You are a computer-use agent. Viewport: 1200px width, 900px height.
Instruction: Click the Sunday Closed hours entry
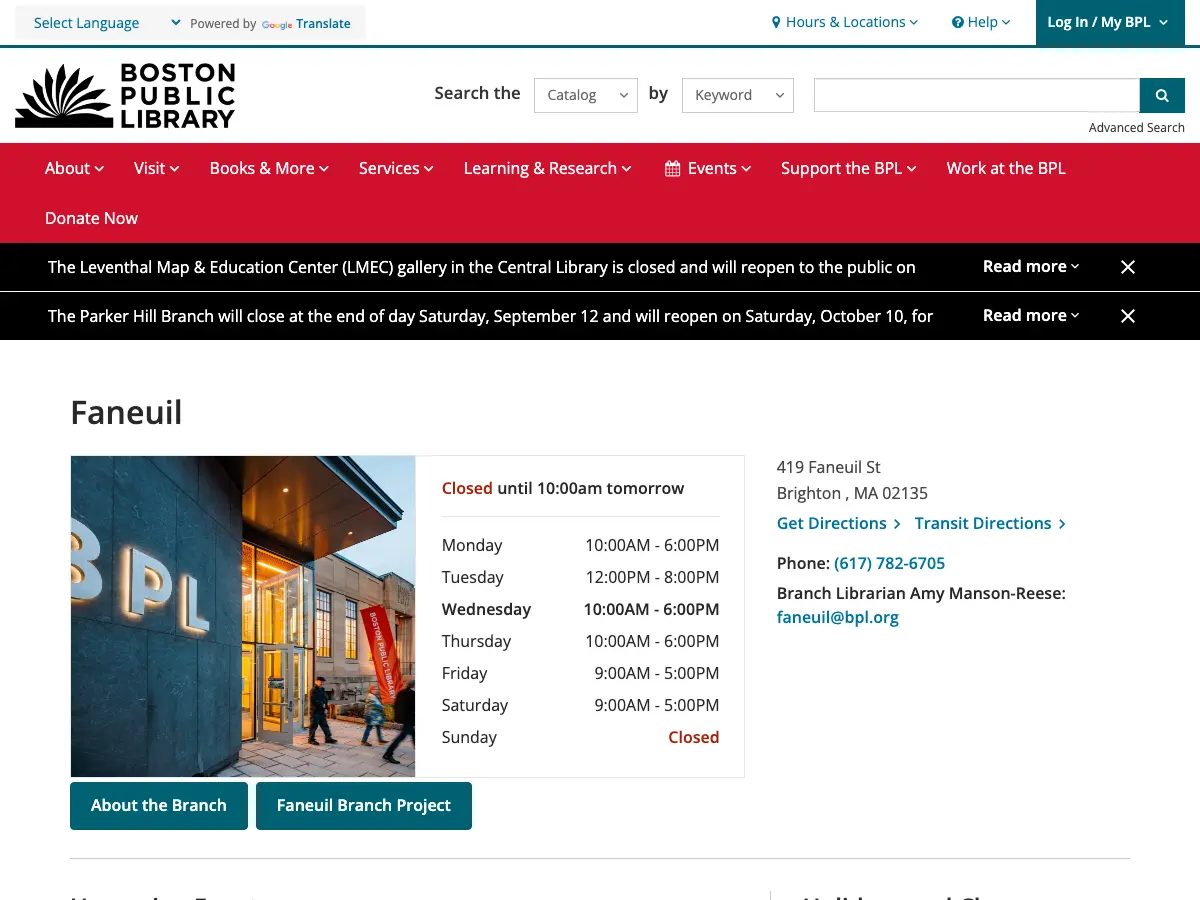click(x=580, y=737)
